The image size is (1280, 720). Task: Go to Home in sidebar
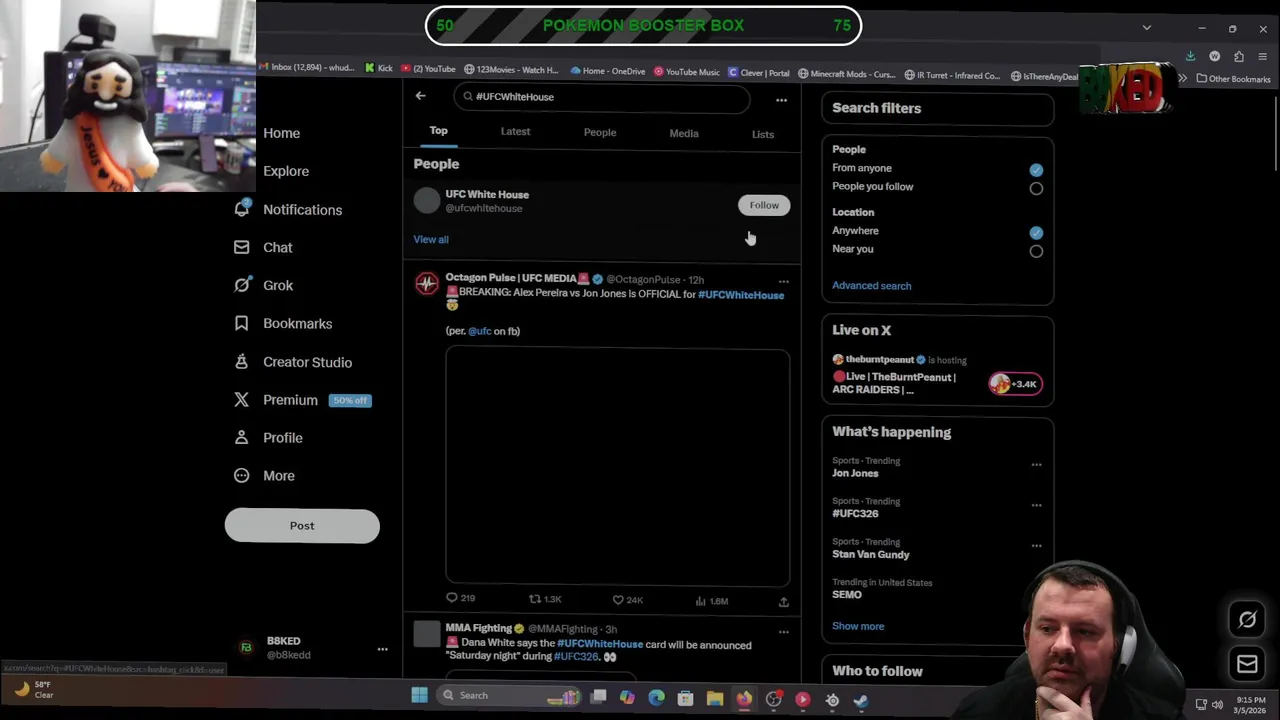281,133
